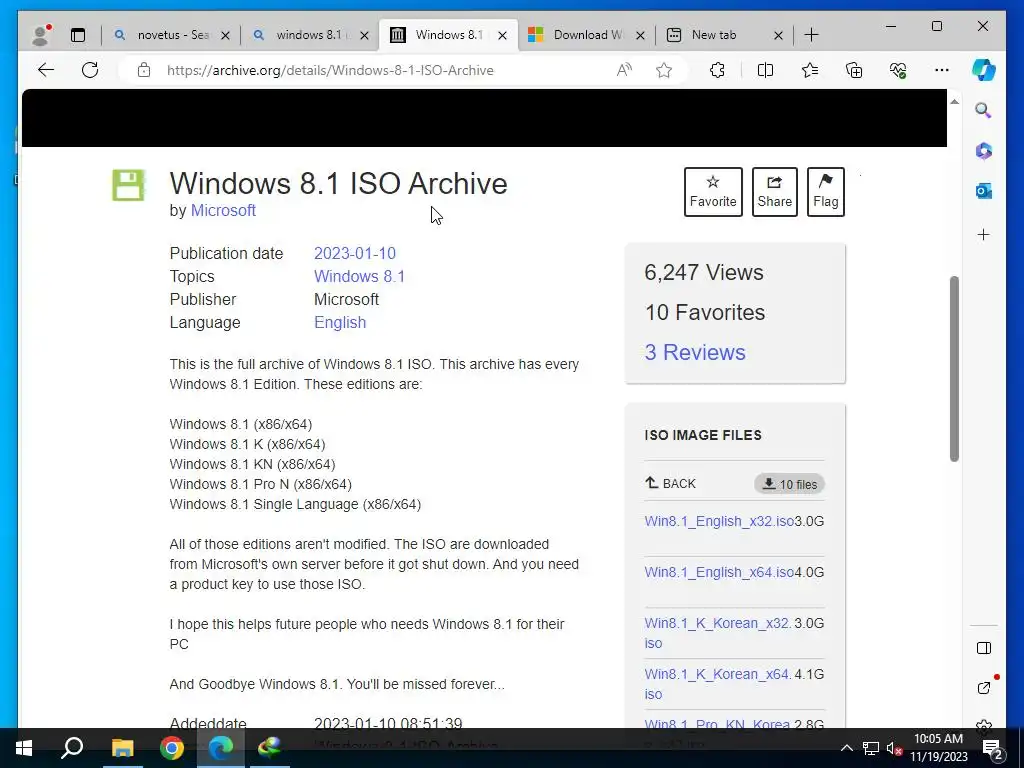Switch to the windows 8.1 search tab
Screen dimensions: 1024x768
point(310,35)
